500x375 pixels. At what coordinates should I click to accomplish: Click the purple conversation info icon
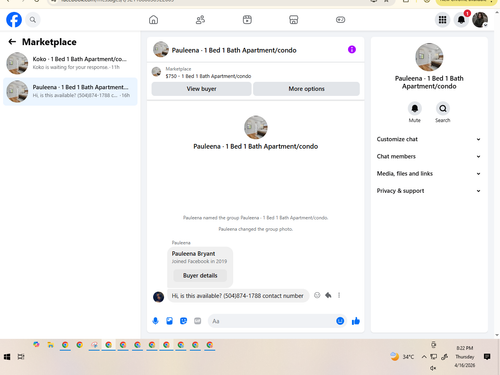click(352, 50)
